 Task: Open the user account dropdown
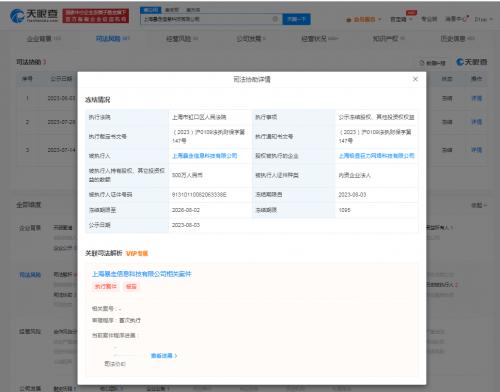[x=483, y=20]
